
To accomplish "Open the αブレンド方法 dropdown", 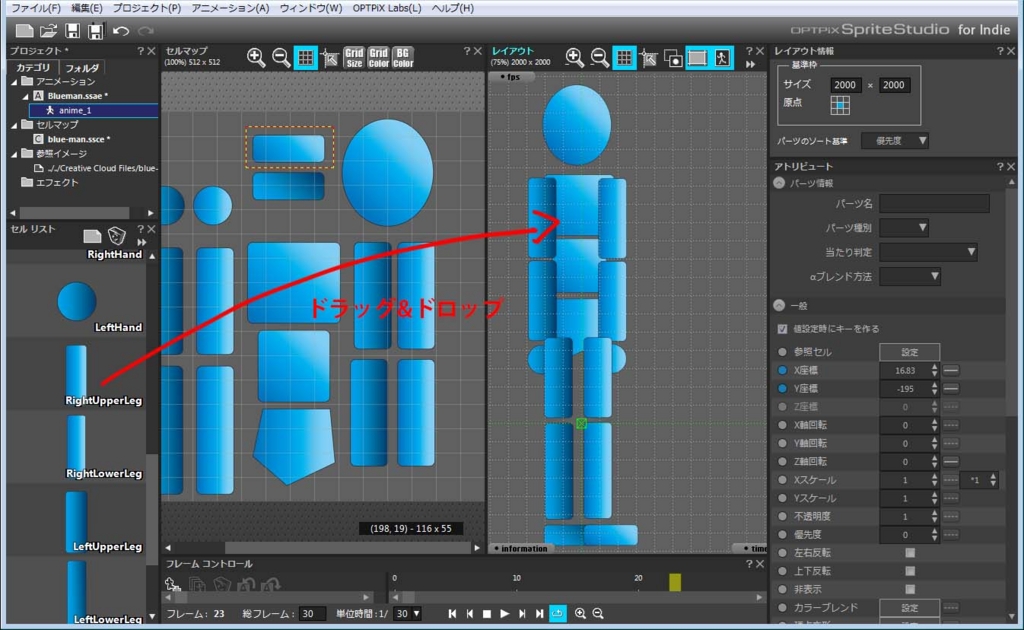I will pyautogui.click(x=910, y=277).
